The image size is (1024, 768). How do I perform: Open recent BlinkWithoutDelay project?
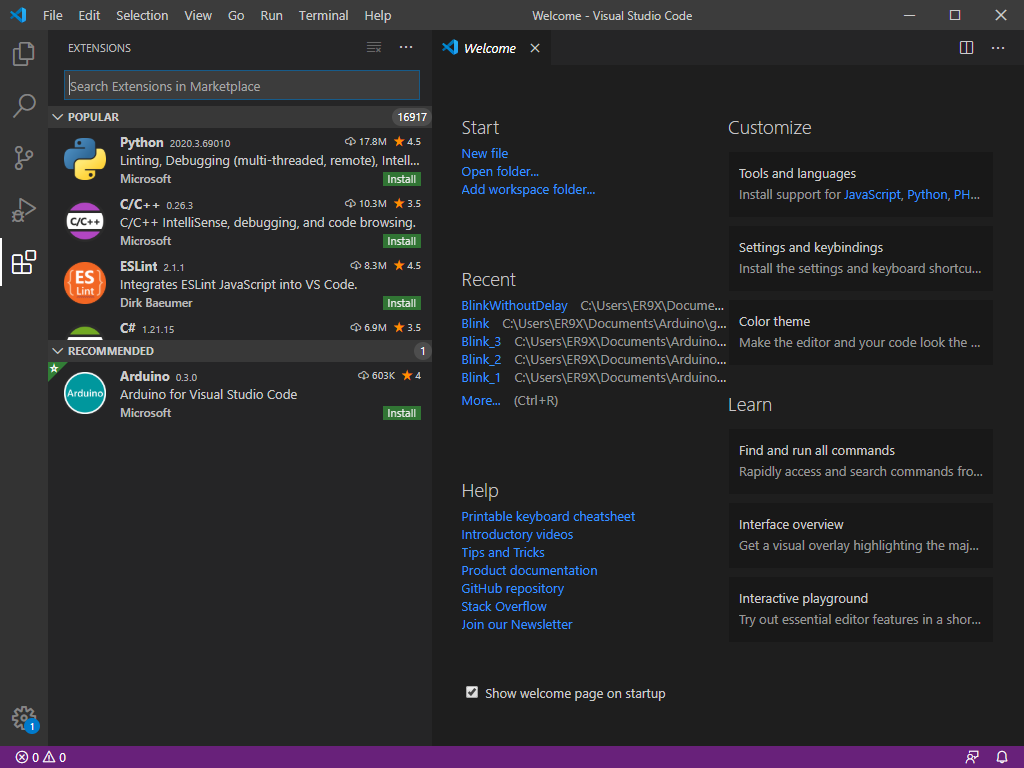(x=515, y=306)
